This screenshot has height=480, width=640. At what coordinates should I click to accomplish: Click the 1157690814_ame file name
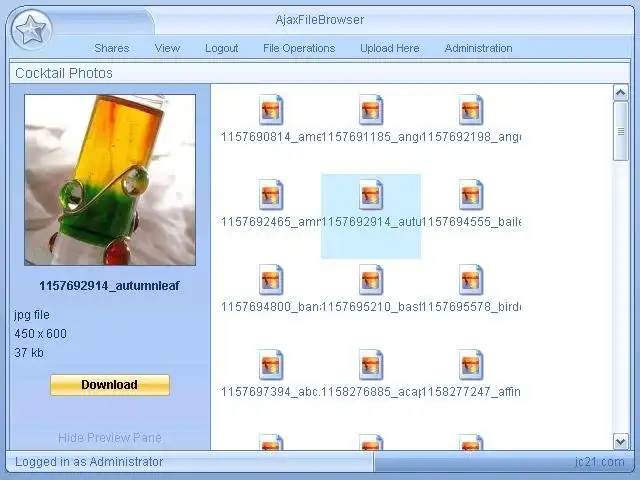(271, 137)
